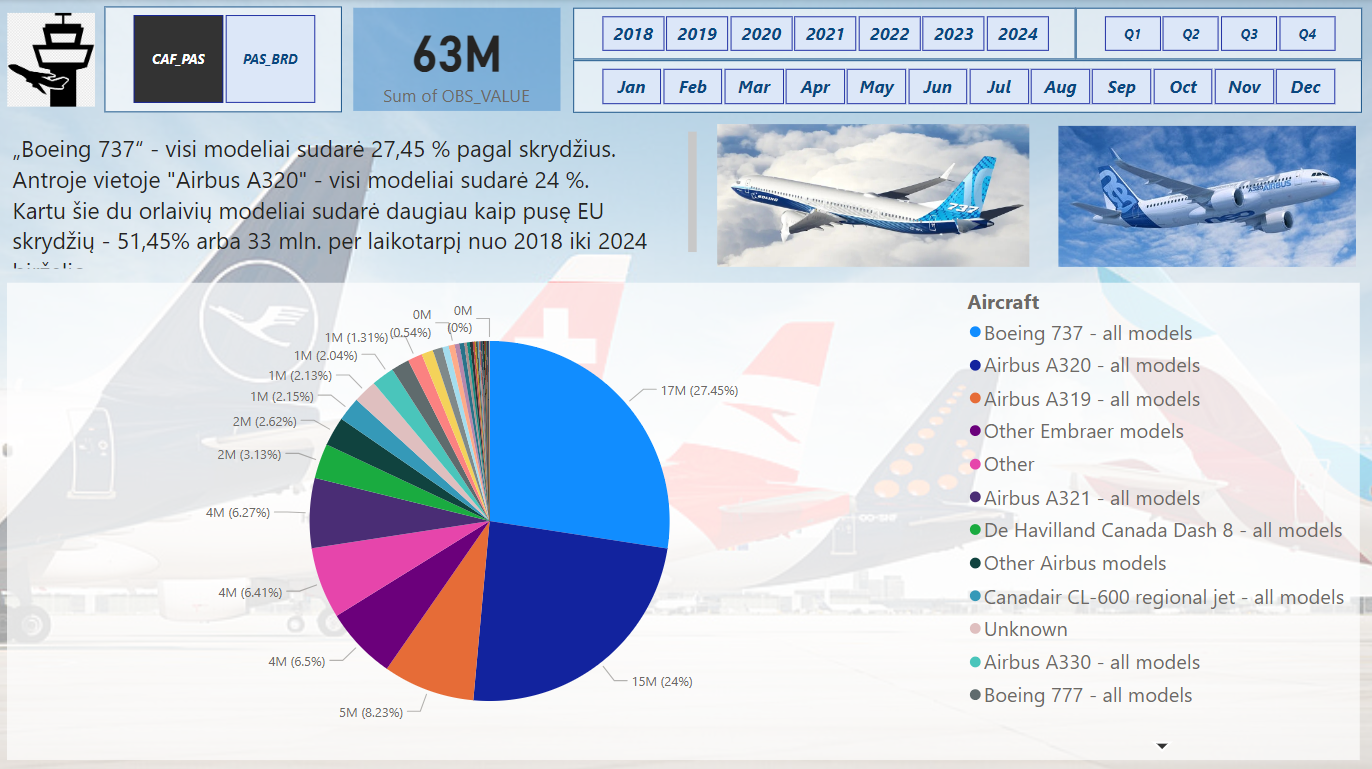Filter by year 2021
Viewport: 1372px width, 769px height.
pyautogui.click(x=825, y=34)
